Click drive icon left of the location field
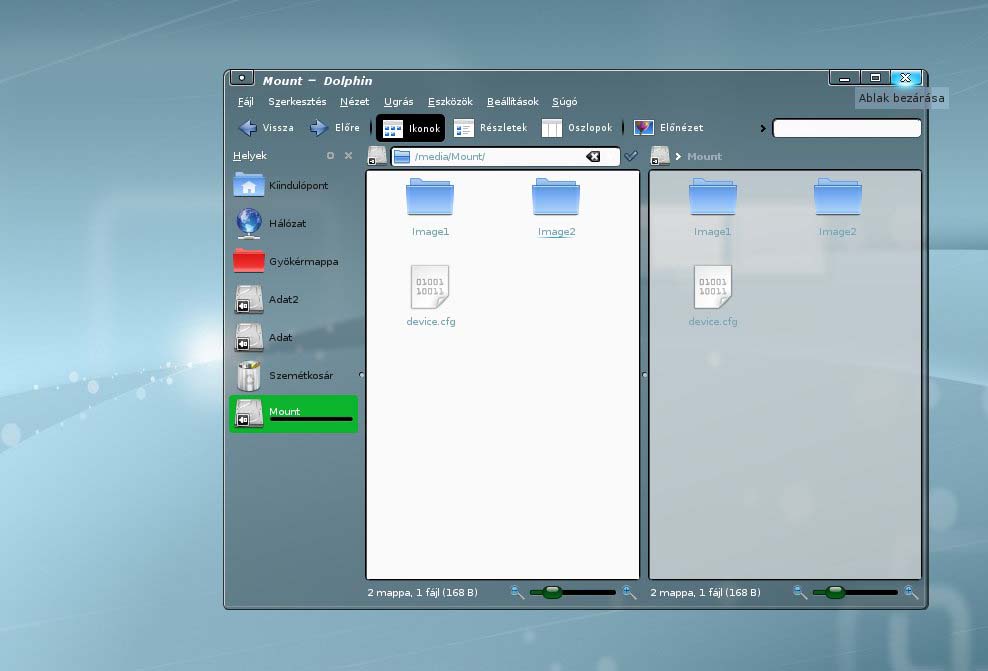 [377, 156]
